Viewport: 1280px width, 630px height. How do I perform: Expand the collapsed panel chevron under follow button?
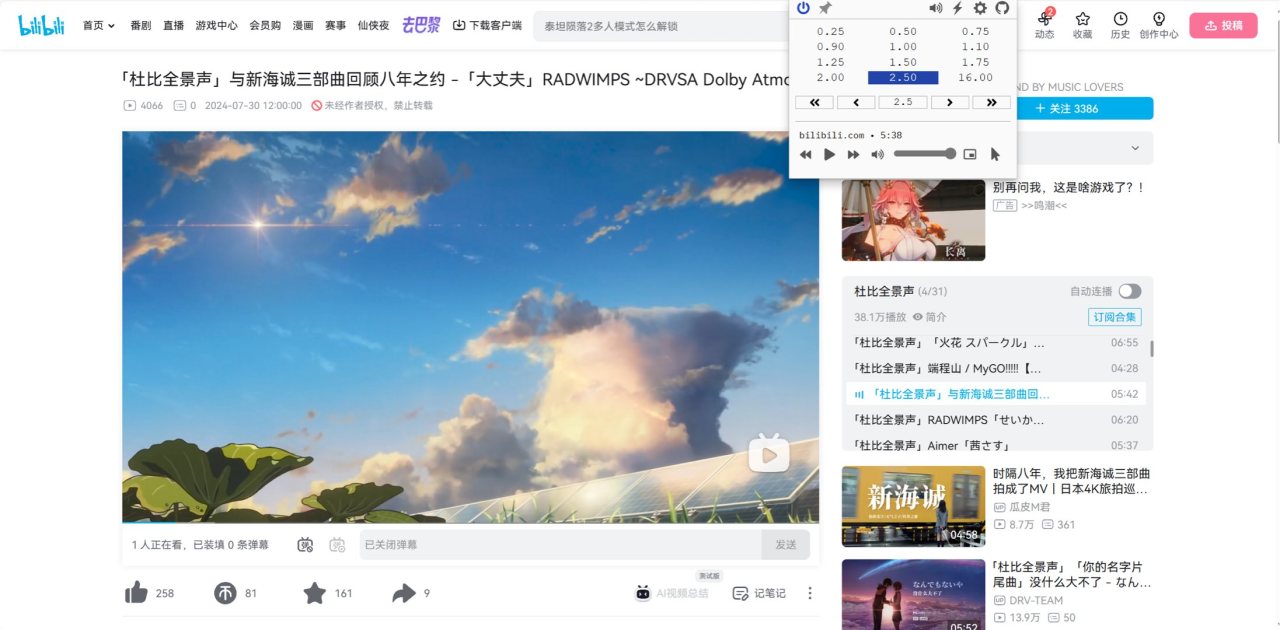[x=1135, y=148]
